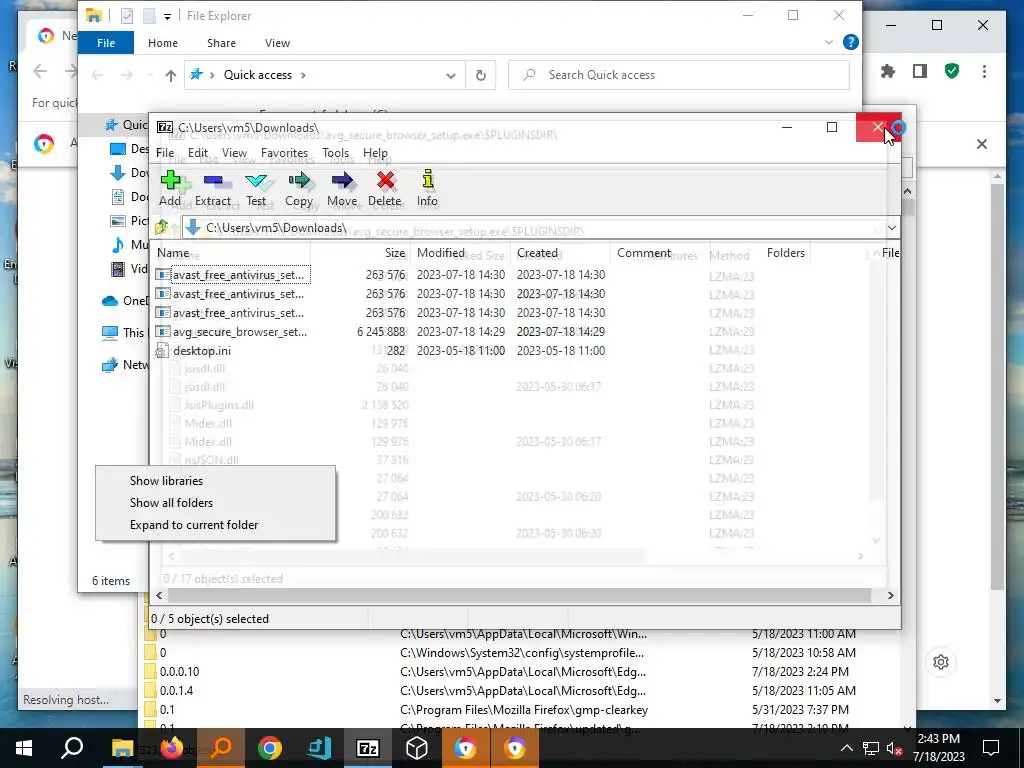Click the 6 245 888 size value
Viewport: 1024px width, 768px height.
381,332
